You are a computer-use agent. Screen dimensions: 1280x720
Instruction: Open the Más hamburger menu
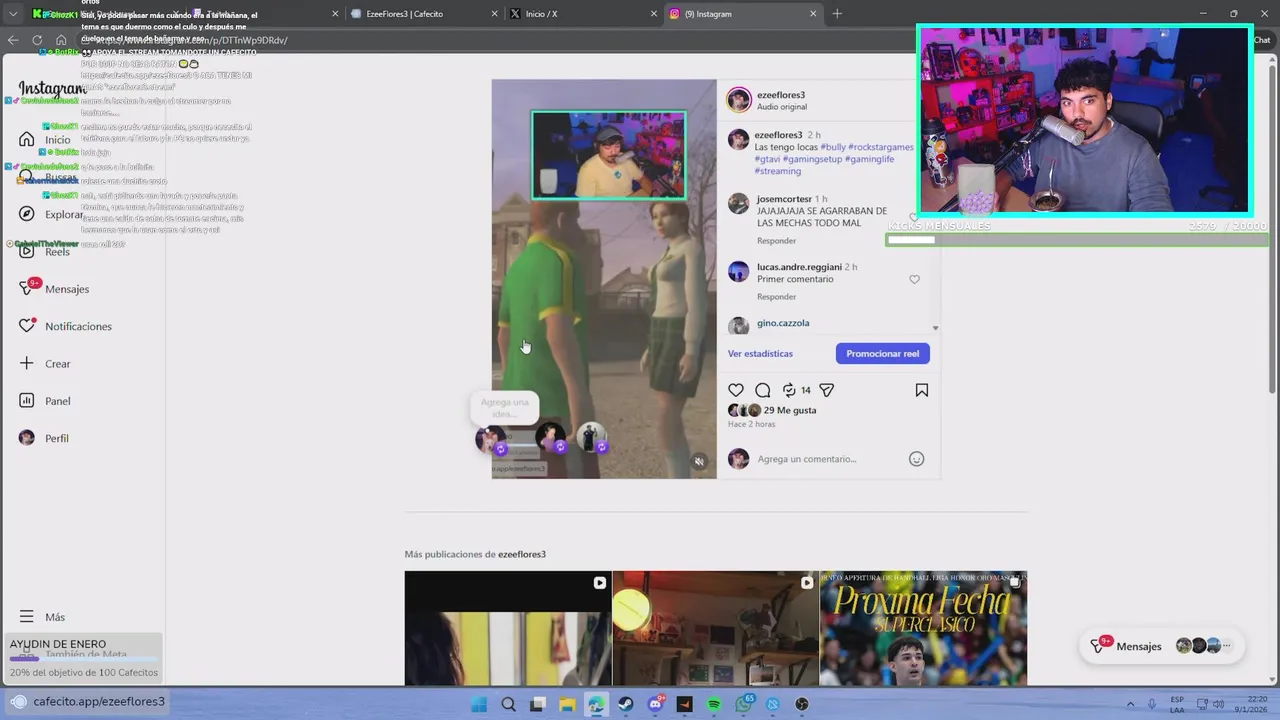click(x=27, y=617)
